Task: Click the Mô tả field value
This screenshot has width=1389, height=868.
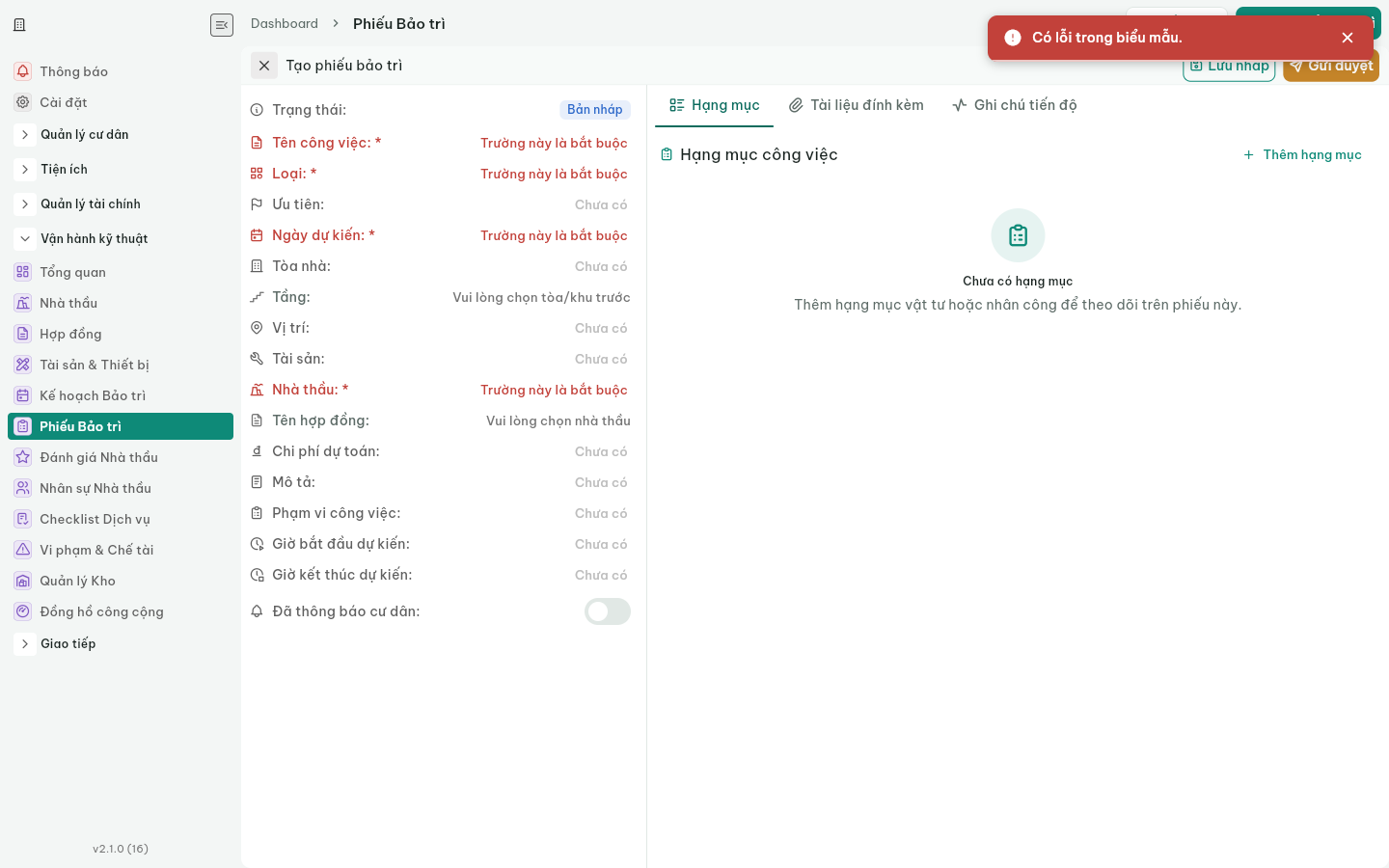Action: tap(601, 482)
